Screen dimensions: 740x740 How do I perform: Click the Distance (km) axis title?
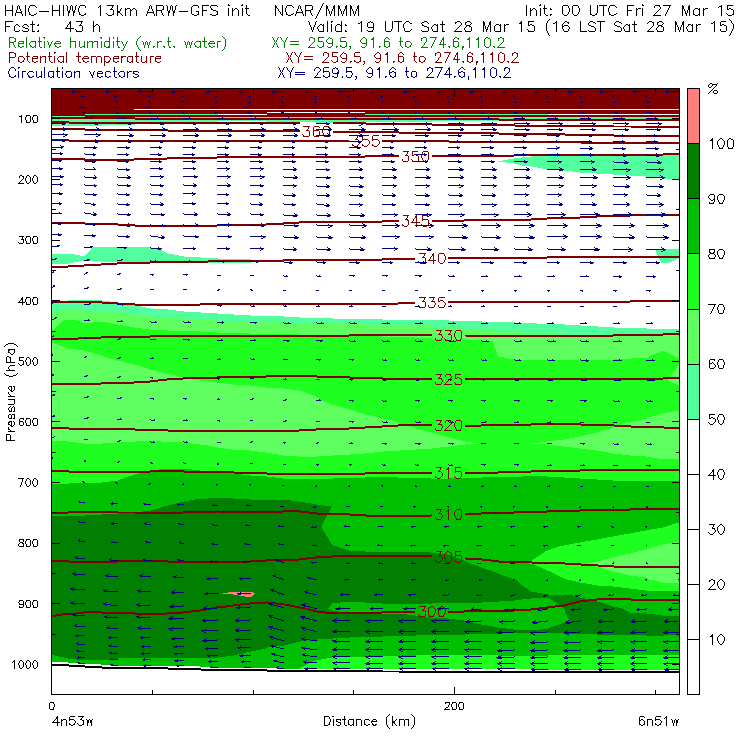click(x=370, y=721)
